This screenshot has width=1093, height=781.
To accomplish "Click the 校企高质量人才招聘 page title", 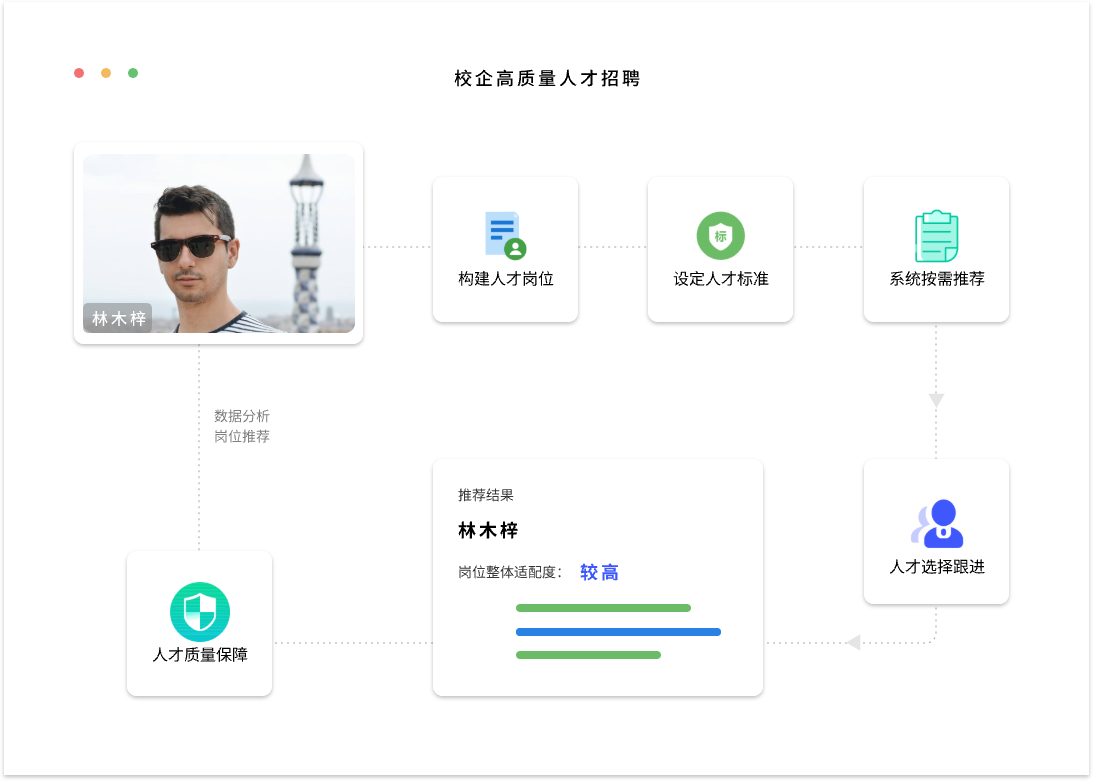I will [x=547, y=78].
